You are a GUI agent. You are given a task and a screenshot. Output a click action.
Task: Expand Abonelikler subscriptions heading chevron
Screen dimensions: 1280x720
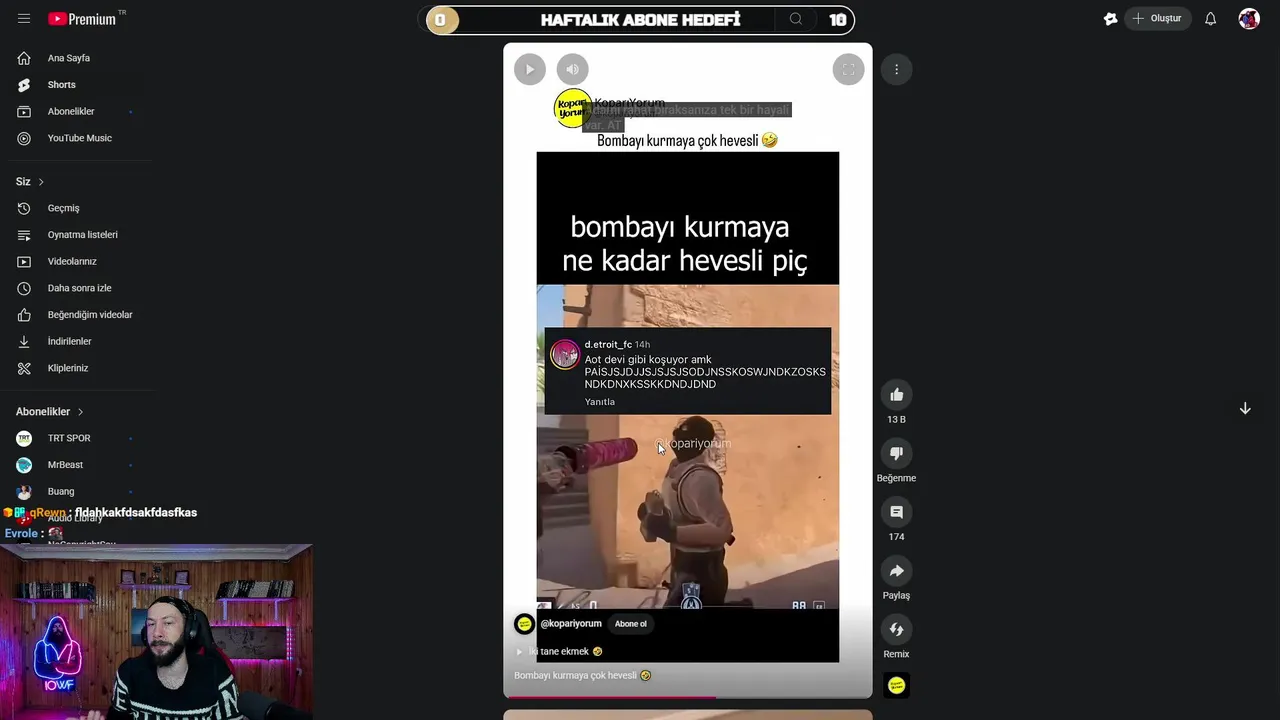(81, 412)
